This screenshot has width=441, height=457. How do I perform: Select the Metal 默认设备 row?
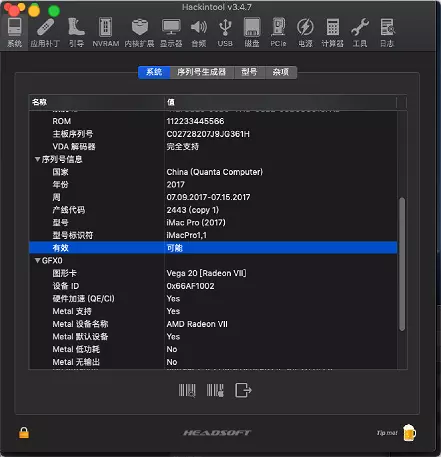coord(213,337)
